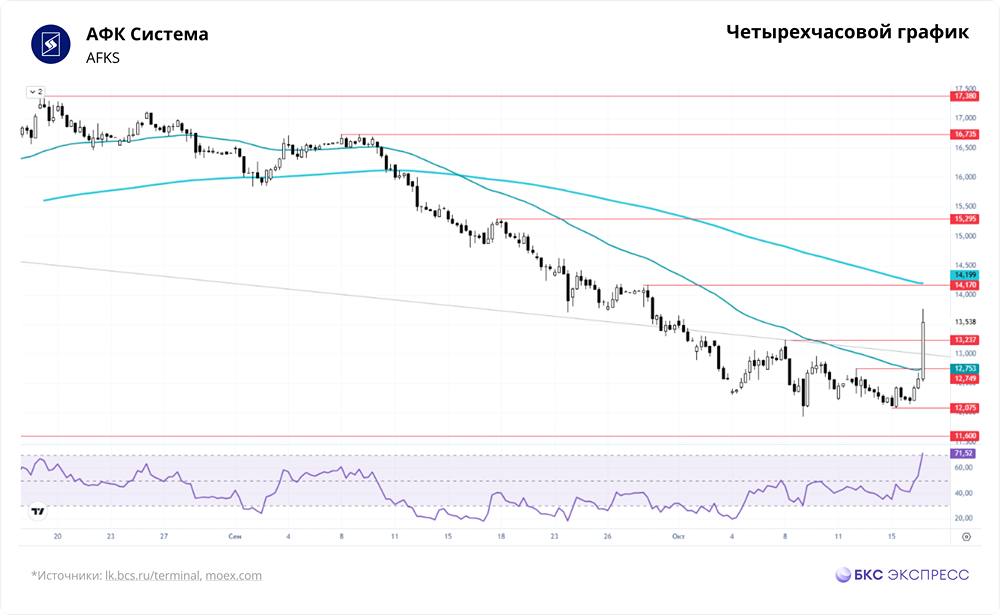Click the AFK Sistema company logo
1000x615 pixels.
click(50, 44)
